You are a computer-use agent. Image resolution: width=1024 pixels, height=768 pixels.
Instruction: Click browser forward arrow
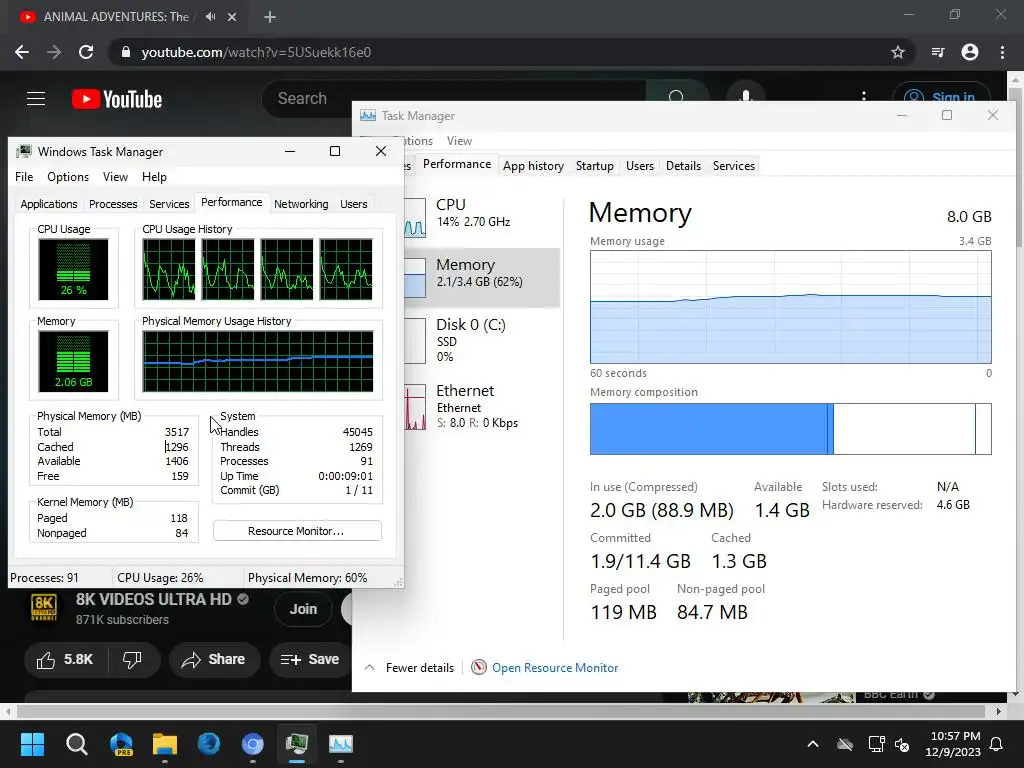click(x=54, y=52)
